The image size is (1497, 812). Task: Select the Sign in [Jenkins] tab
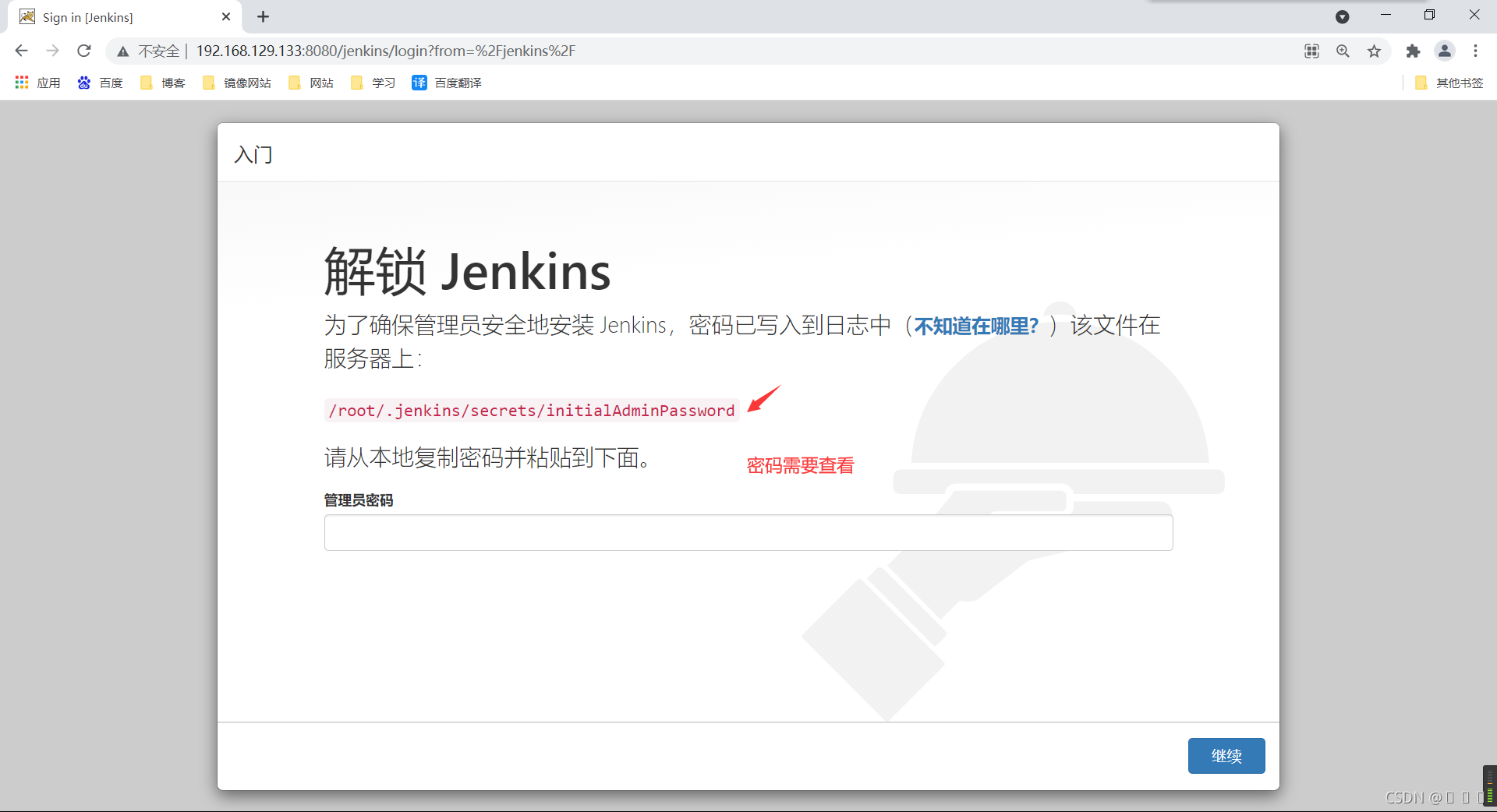coord(101,16)
